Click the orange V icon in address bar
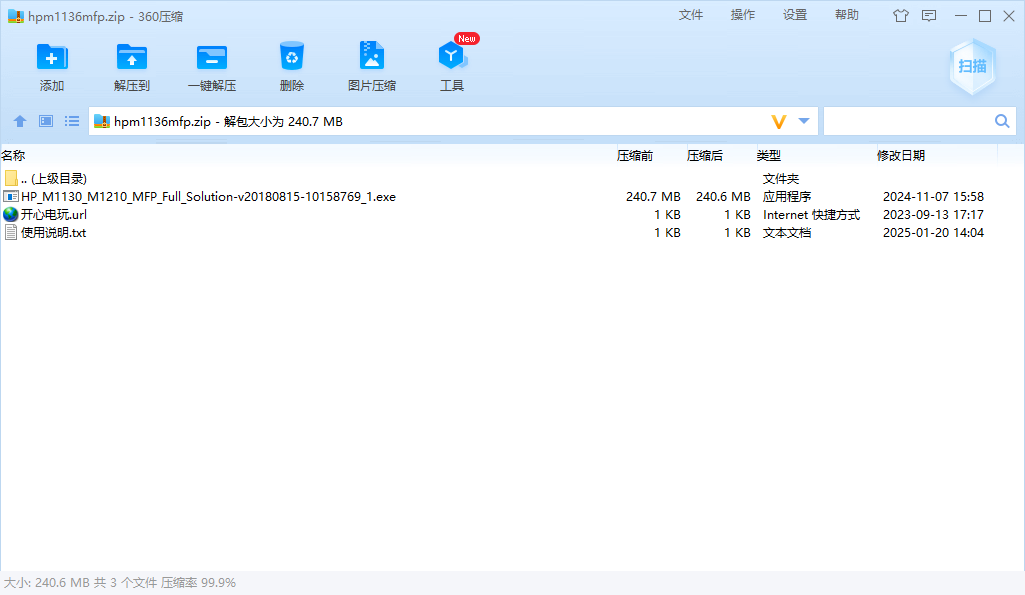The width and height of the screenshot is (1025, 595). tap(779, 122)
